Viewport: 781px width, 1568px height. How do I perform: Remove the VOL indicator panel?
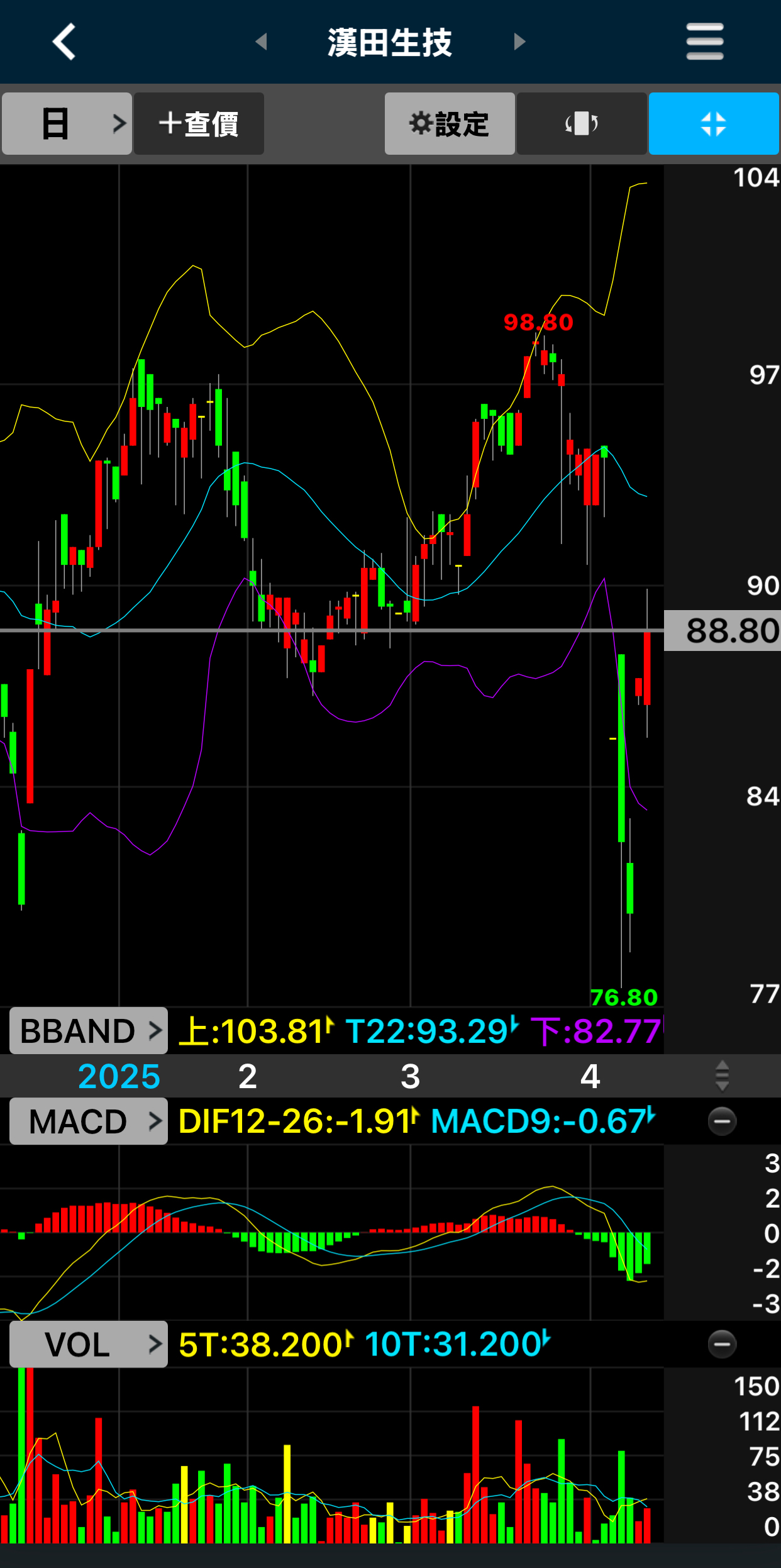pyautogui.click(x=722, y=1344)
